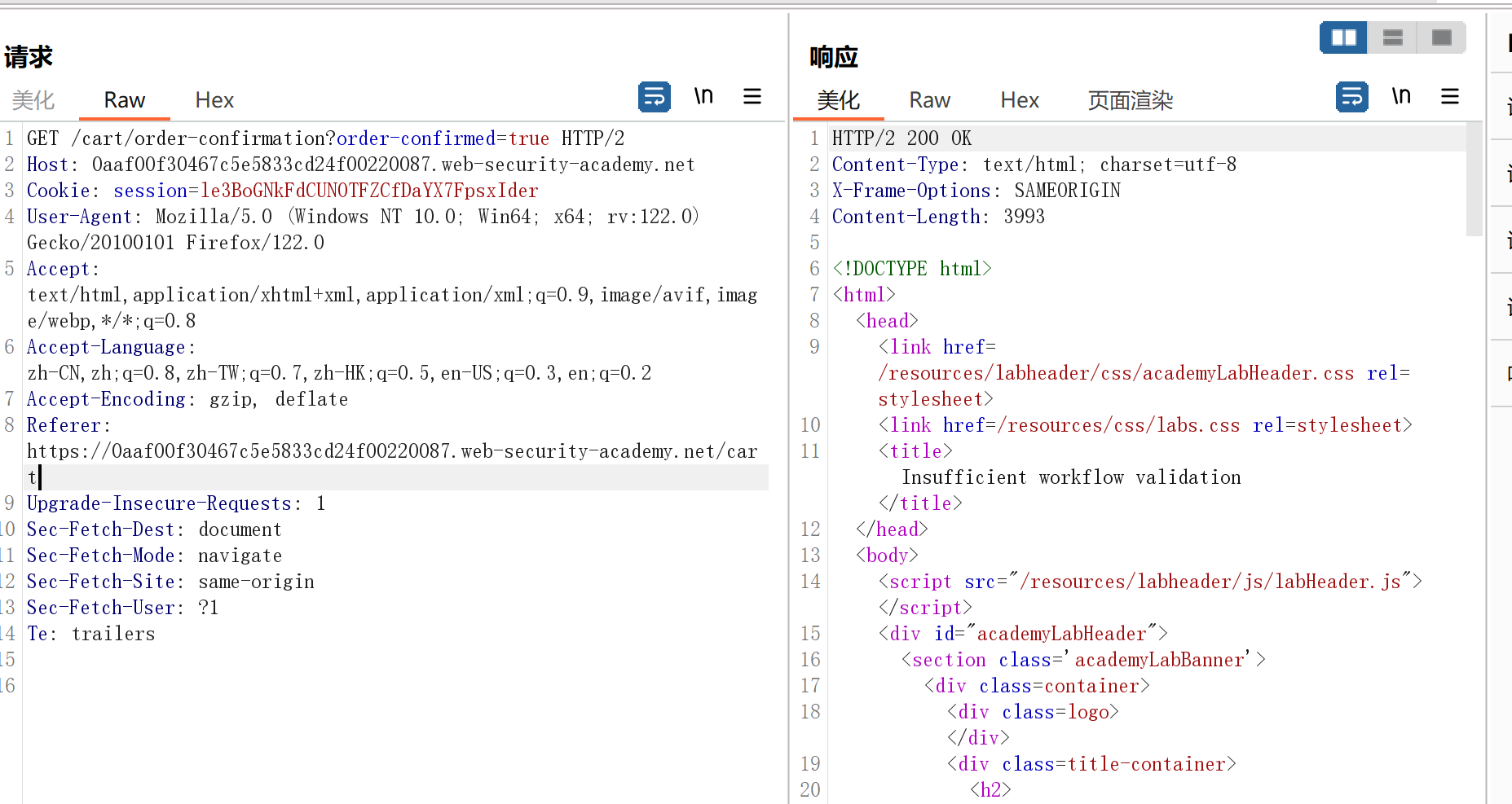1512x804 pixels.
Task: Toggle word wrap in response panel
Action: [1351, 97]
